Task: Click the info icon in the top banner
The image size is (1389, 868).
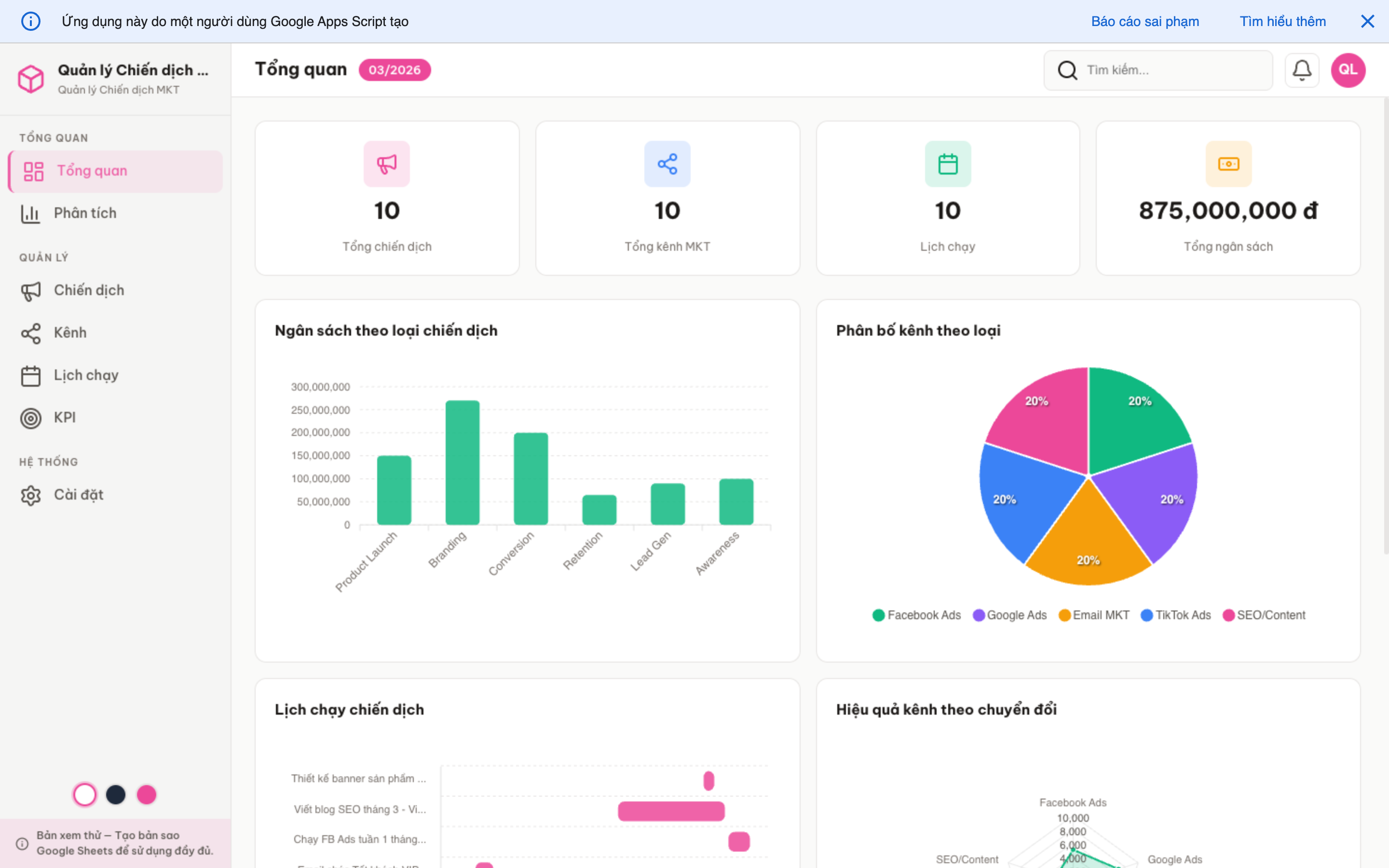Action: tap(31, 22)
